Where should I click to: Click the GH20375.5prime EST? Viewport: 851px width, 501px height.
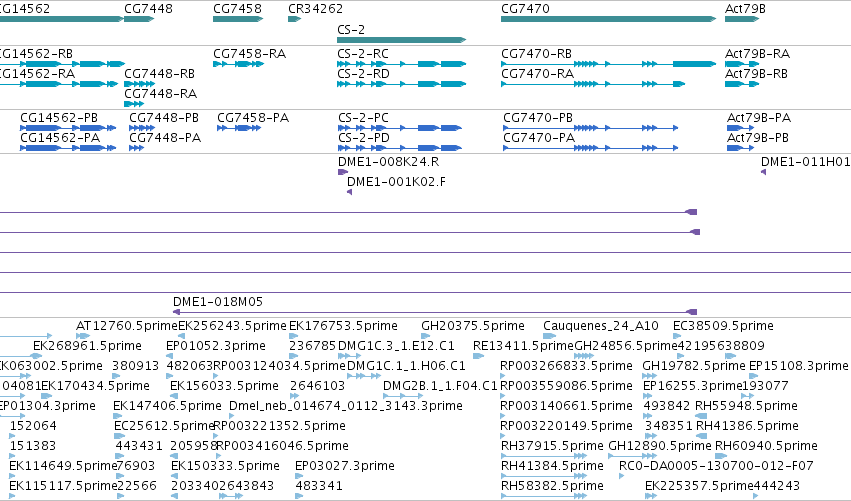click(426, 336)
